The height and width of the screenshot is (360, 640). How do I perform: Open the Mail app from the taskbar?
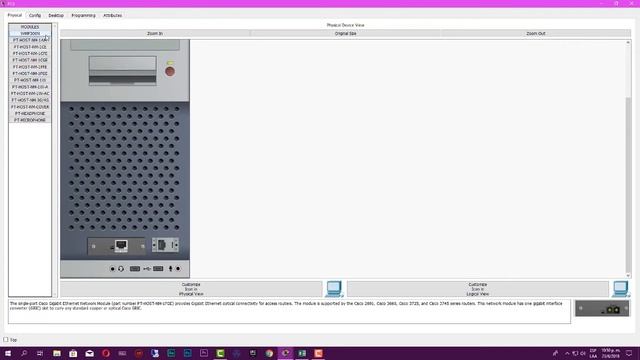pyautogui.click(x=89, y=353)
